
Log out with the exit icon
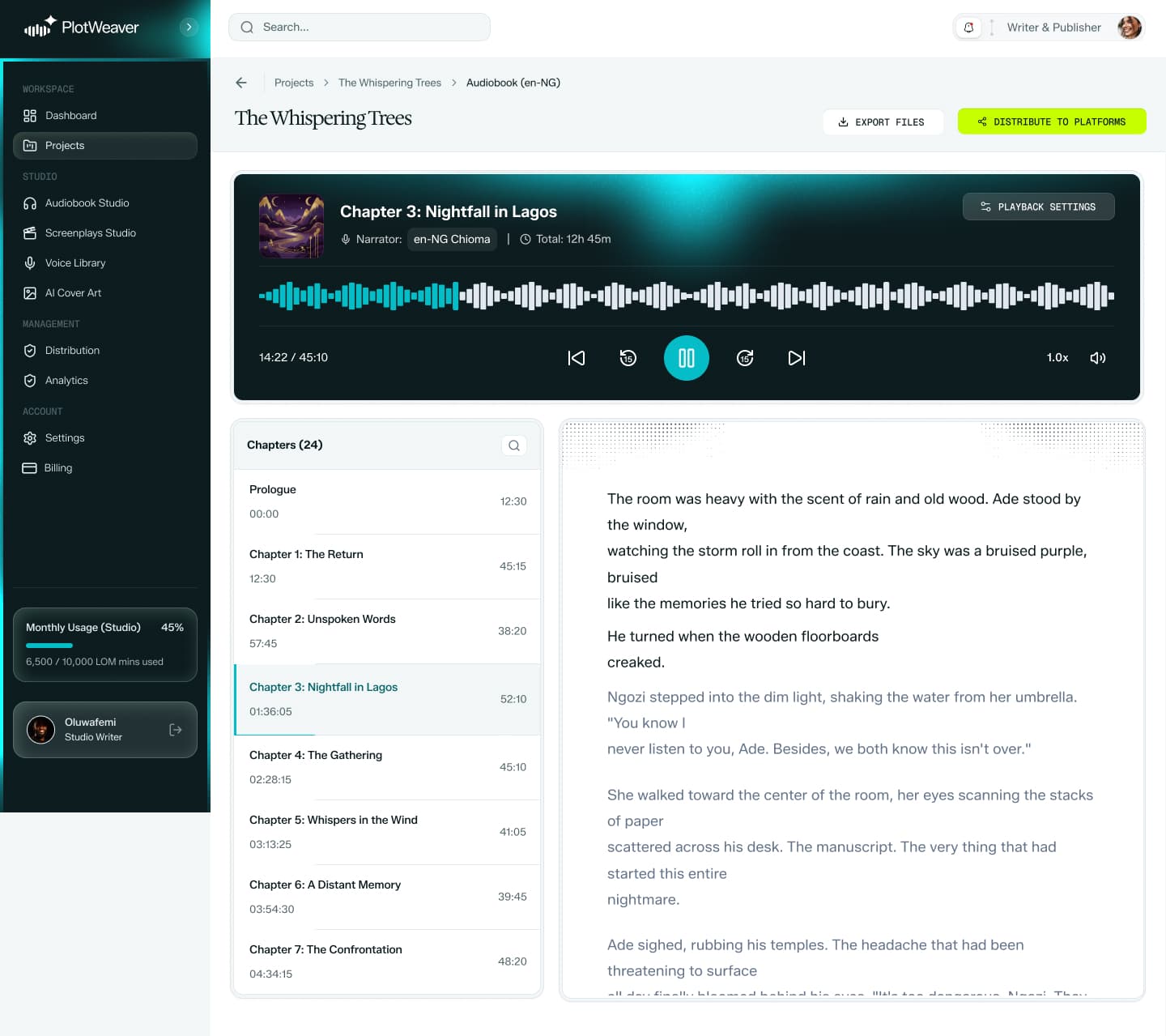[175, 730]
